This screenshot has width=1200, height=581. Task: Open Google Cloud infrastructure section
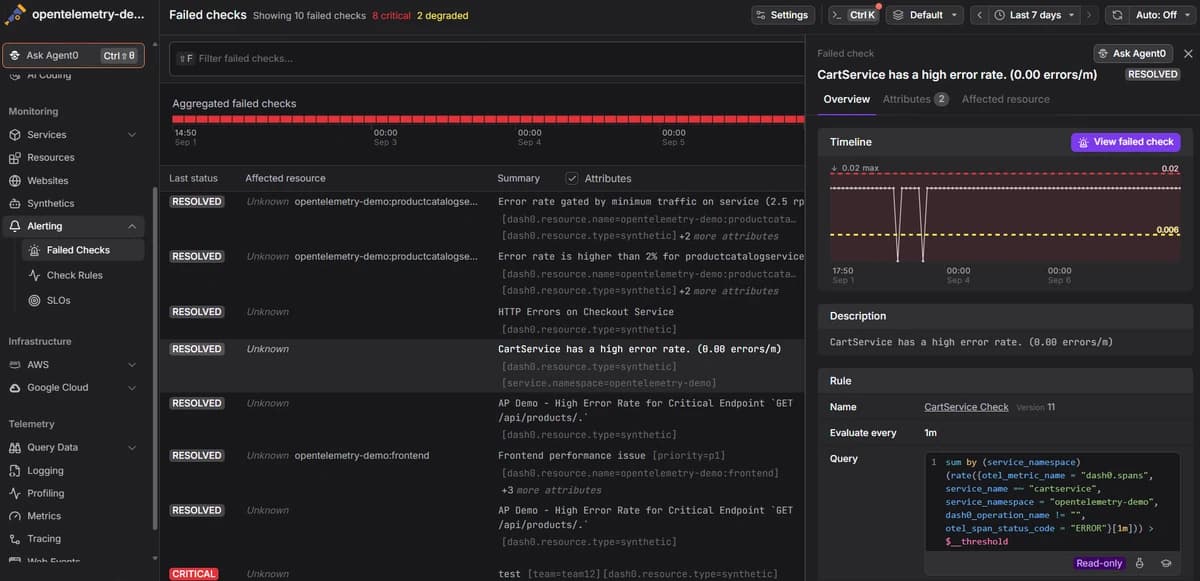[57, 388]
